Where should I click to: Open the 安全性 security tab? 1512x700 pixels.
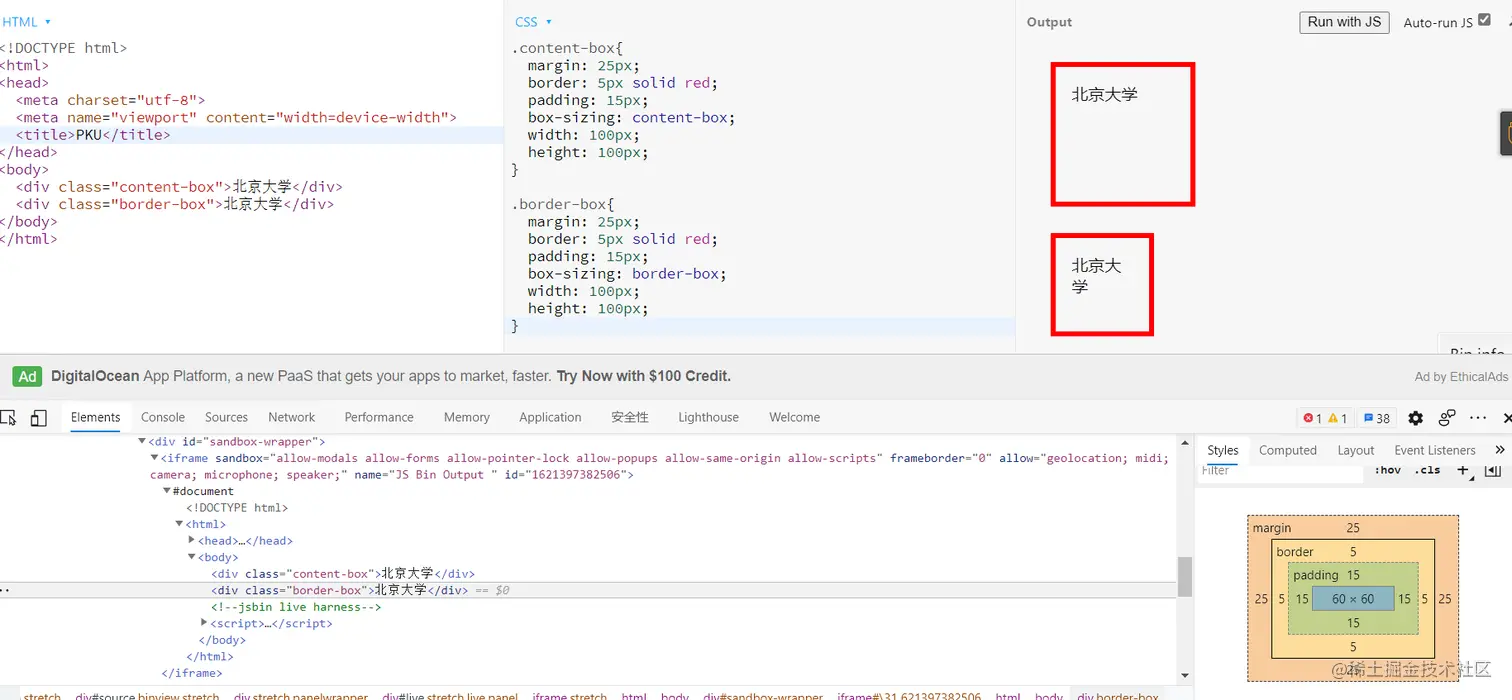[630, 417]
